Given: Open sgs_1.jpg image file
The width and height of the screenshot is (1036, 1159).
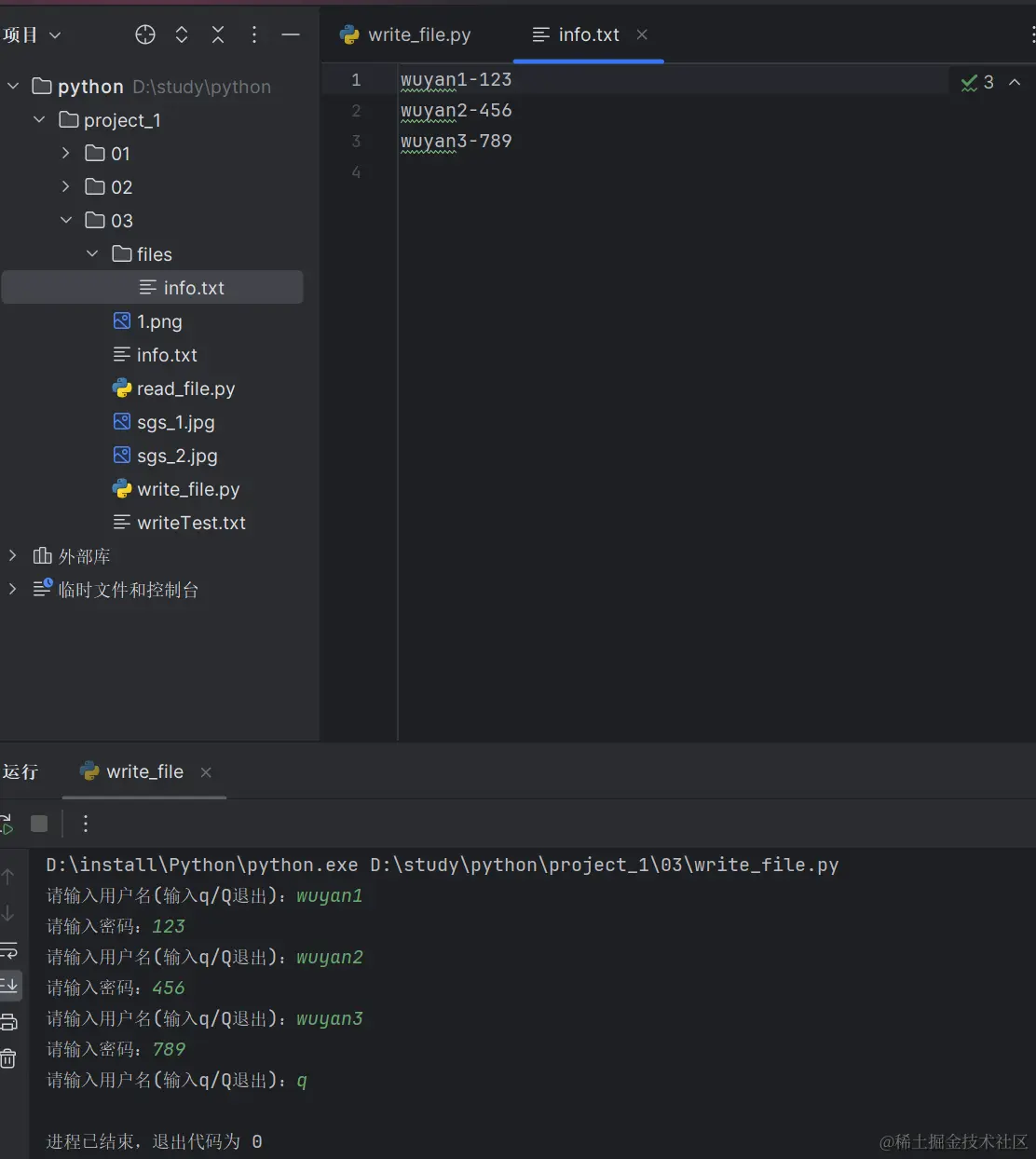Looking at the screenshot, I should click(164, 422).
